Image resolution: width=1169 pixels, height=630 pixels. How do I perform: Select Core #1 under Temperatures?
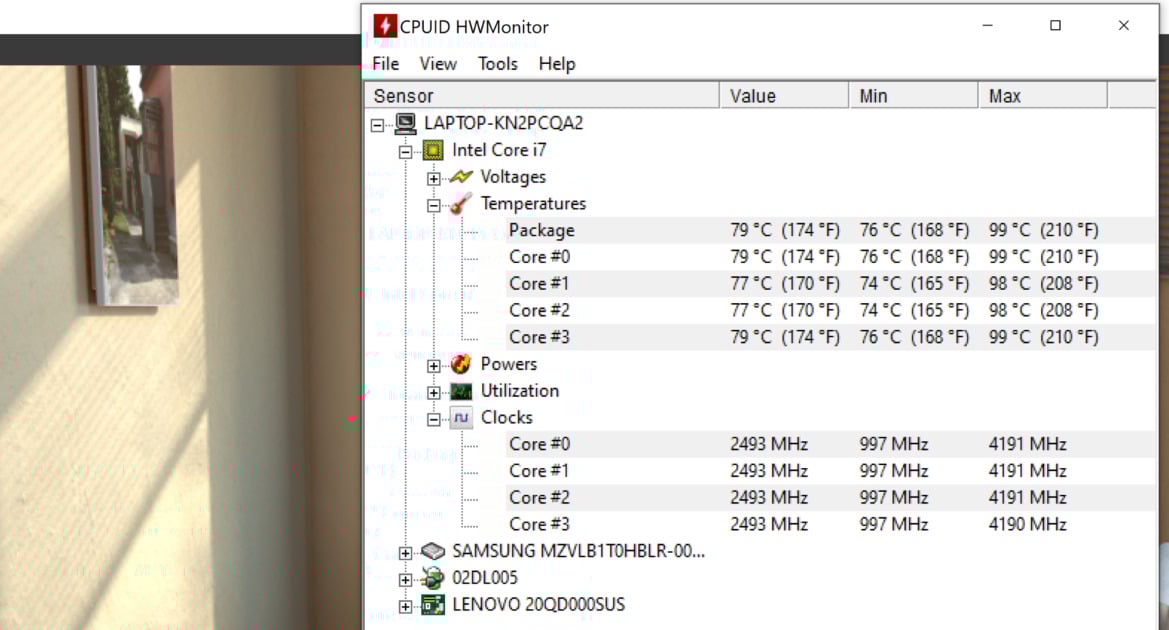(x=831, y=284)
